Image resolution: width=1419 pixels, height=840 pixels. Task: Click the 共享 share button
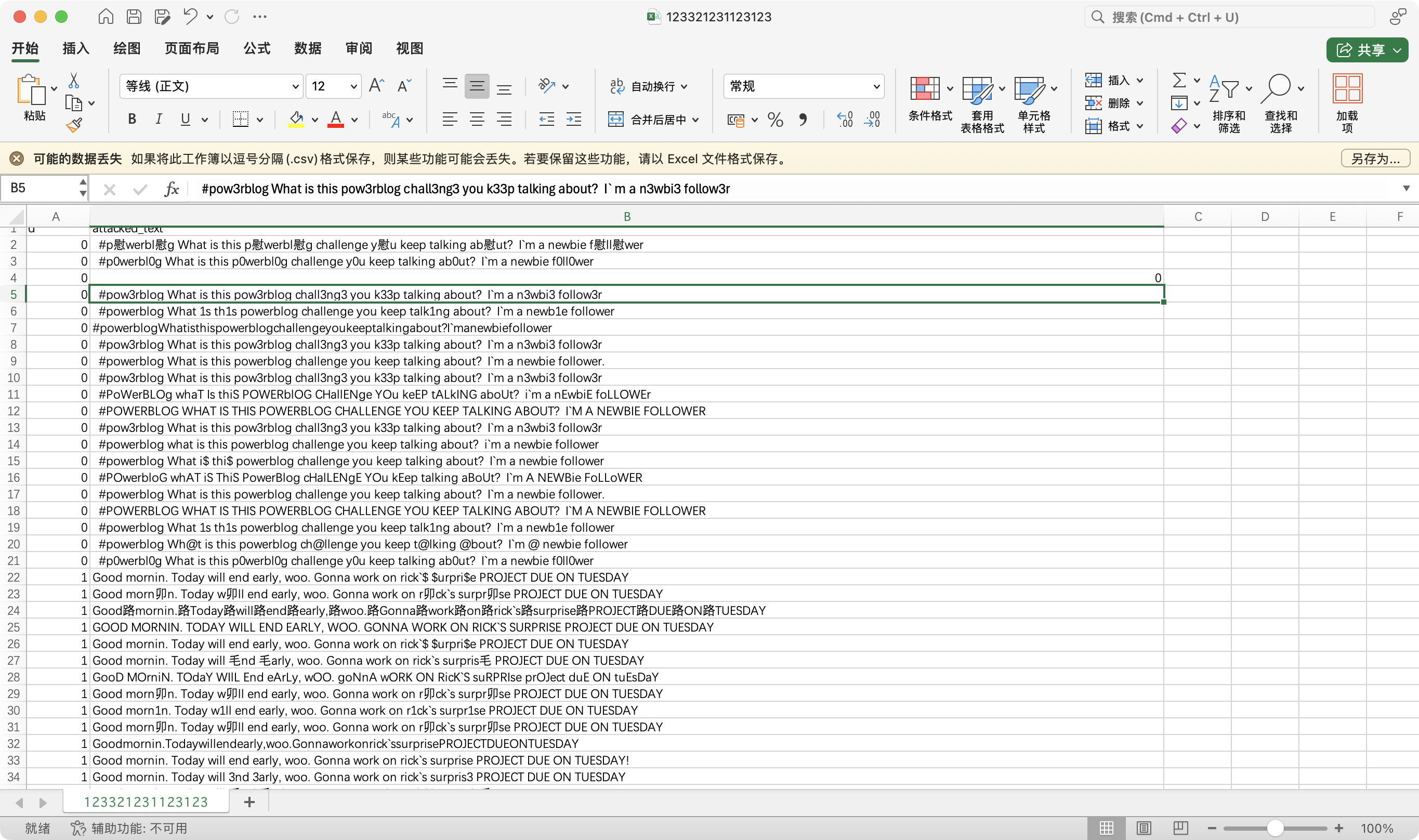tap(1367, 50)
